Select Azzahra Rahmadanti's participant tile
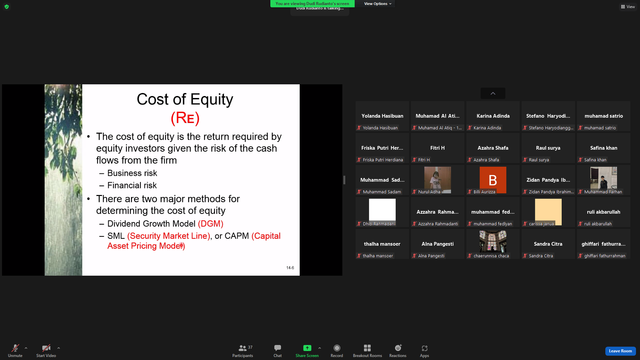The image size is (640, 360). [x=438, y=212]
